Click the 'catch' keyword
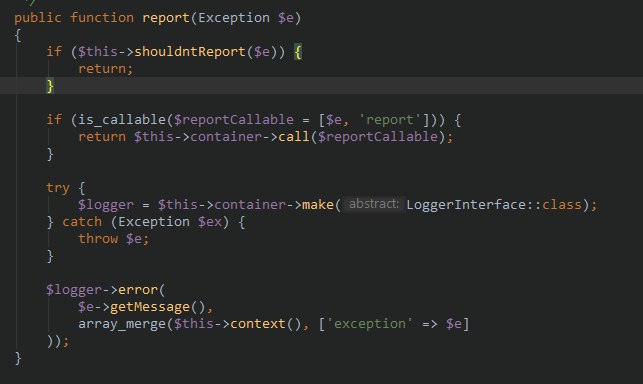The width and height of the screenshot is (643, 384). (82, 222)
